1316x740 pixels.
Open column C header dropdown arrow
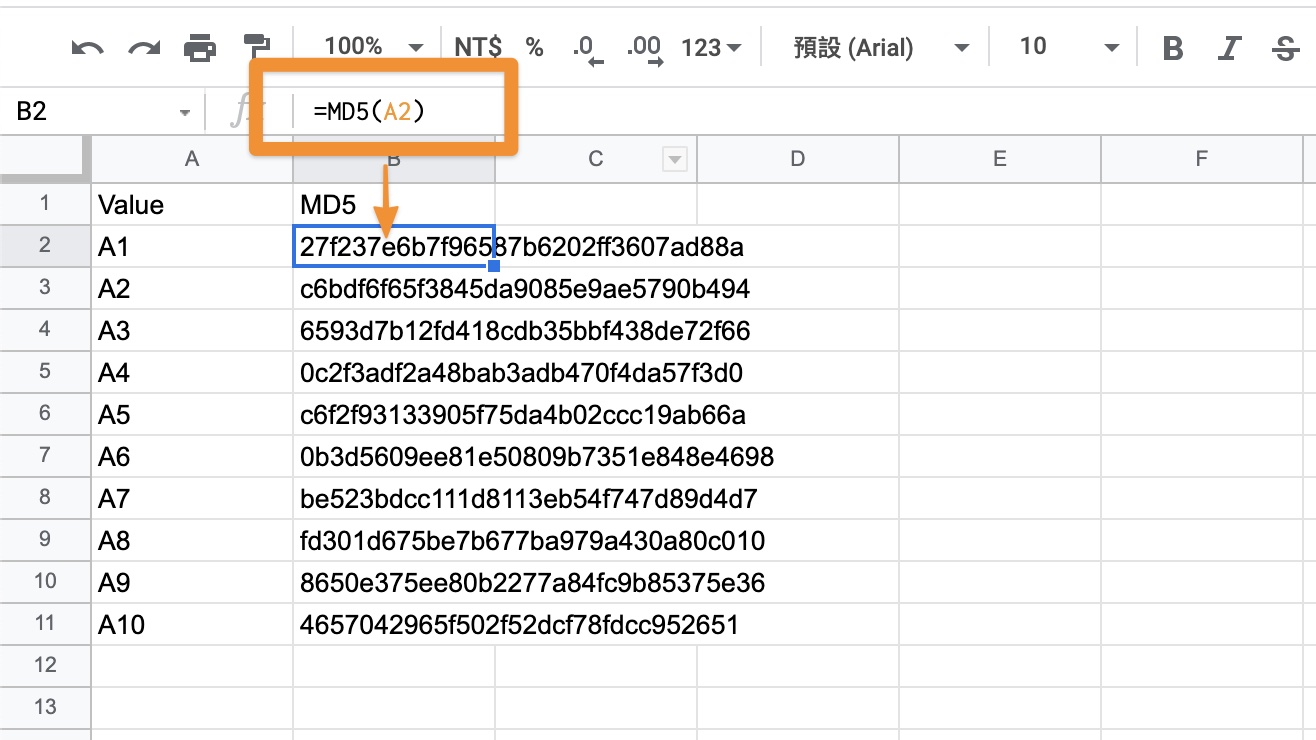[675, 158]
